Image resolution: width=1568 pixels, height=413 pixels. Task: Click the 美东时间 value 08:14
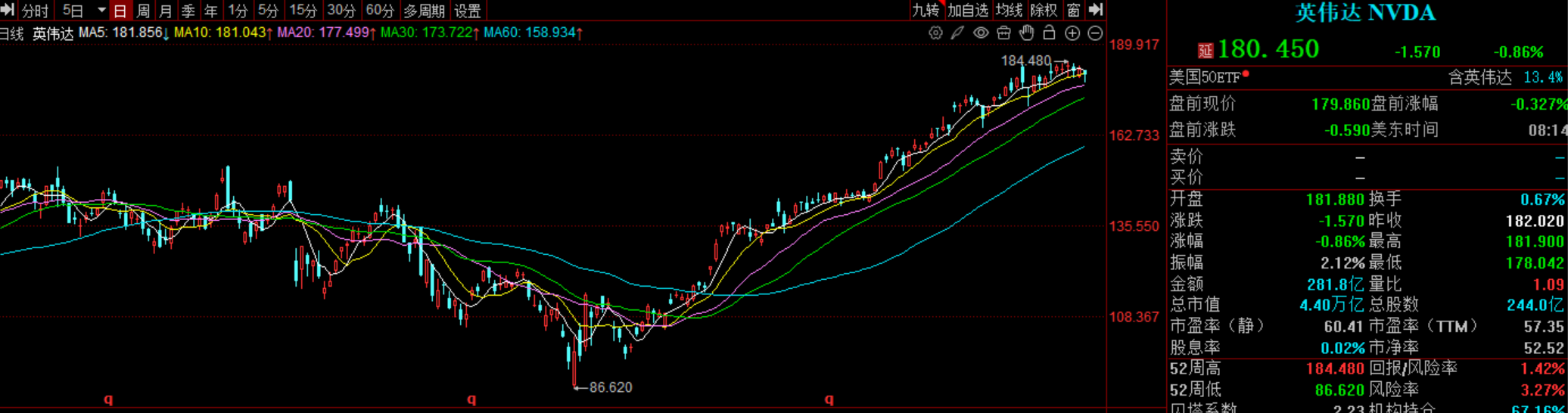coord(1548,130)
